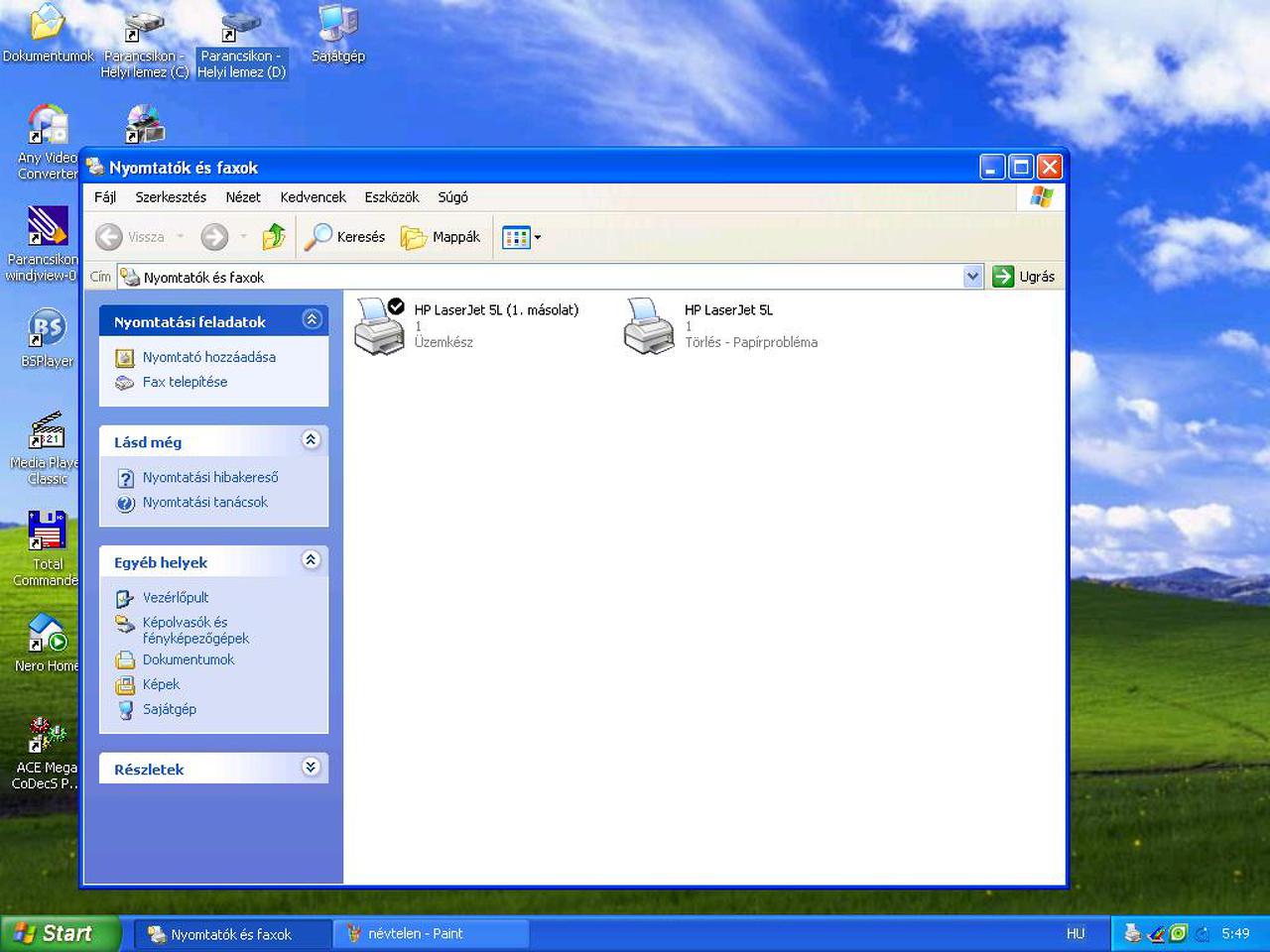Collapse the Egyéb helyek panel

[312, 560]
